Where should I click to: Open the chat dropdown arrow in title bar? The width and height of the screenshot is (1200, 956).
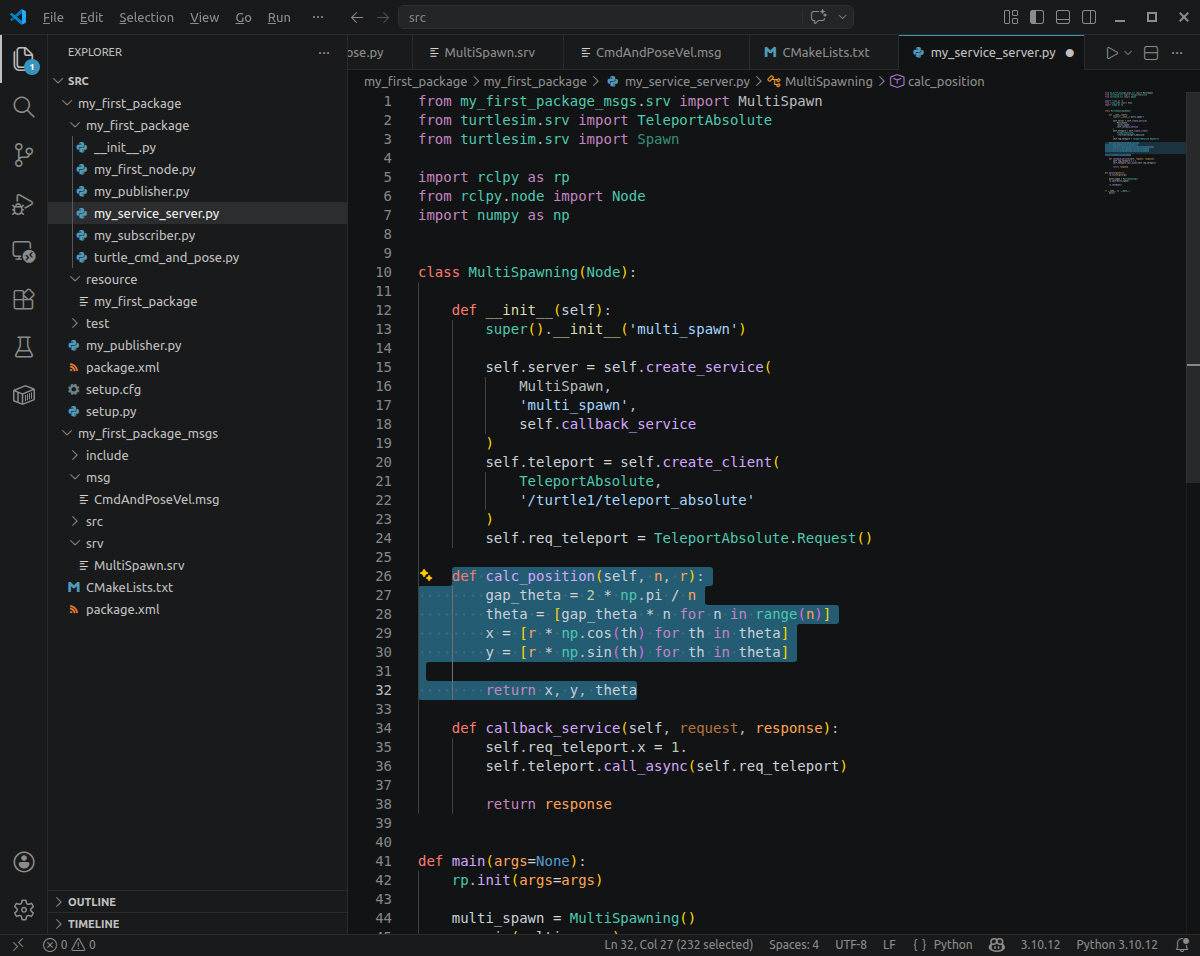tap(843, 17)
